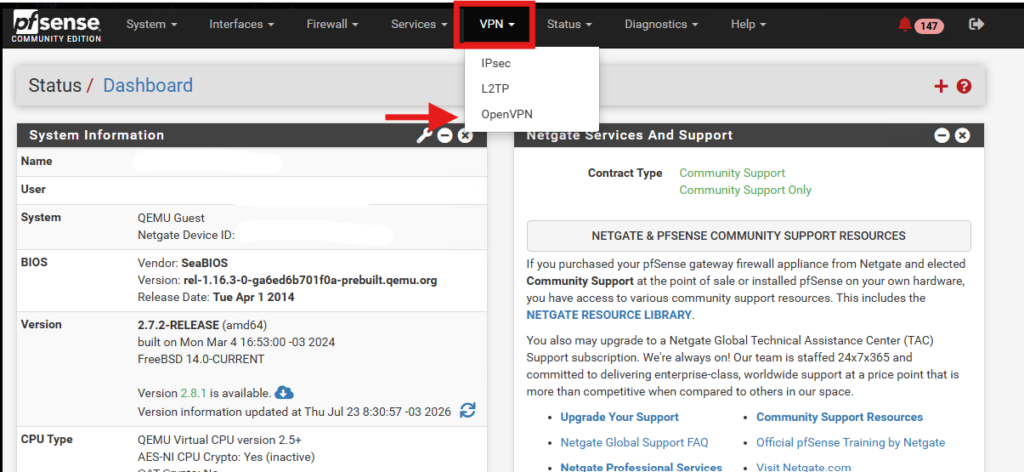Click the Community Support Only text
Image resolution: width=1024 pixels, height=472 pixels.
[x=745, y=190]
